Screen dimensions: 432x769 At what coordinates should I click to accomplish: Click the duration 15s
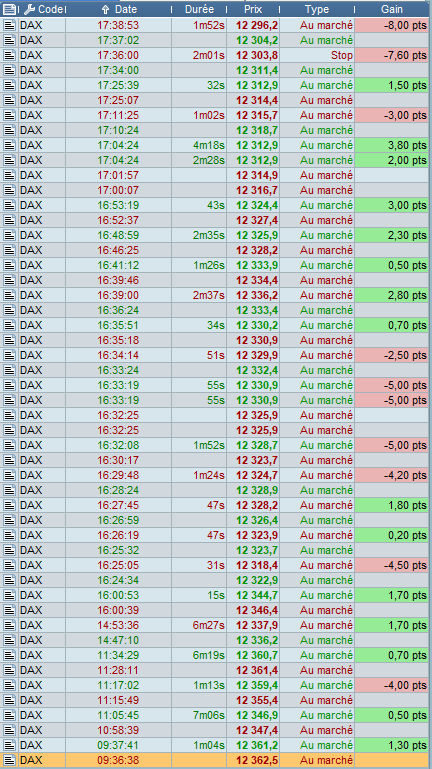pos(216,595)
